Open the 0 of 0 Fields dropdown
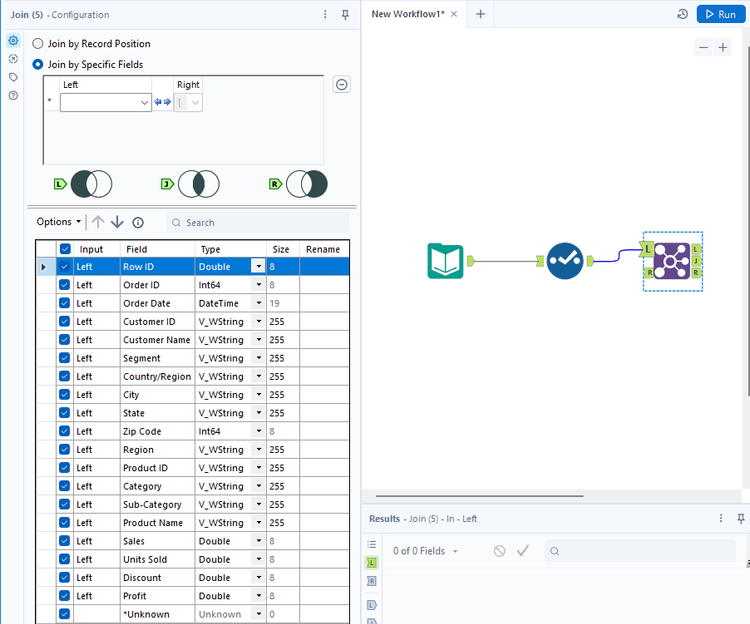The width and height of the screenshot is (750, 624). click(426, 551)
